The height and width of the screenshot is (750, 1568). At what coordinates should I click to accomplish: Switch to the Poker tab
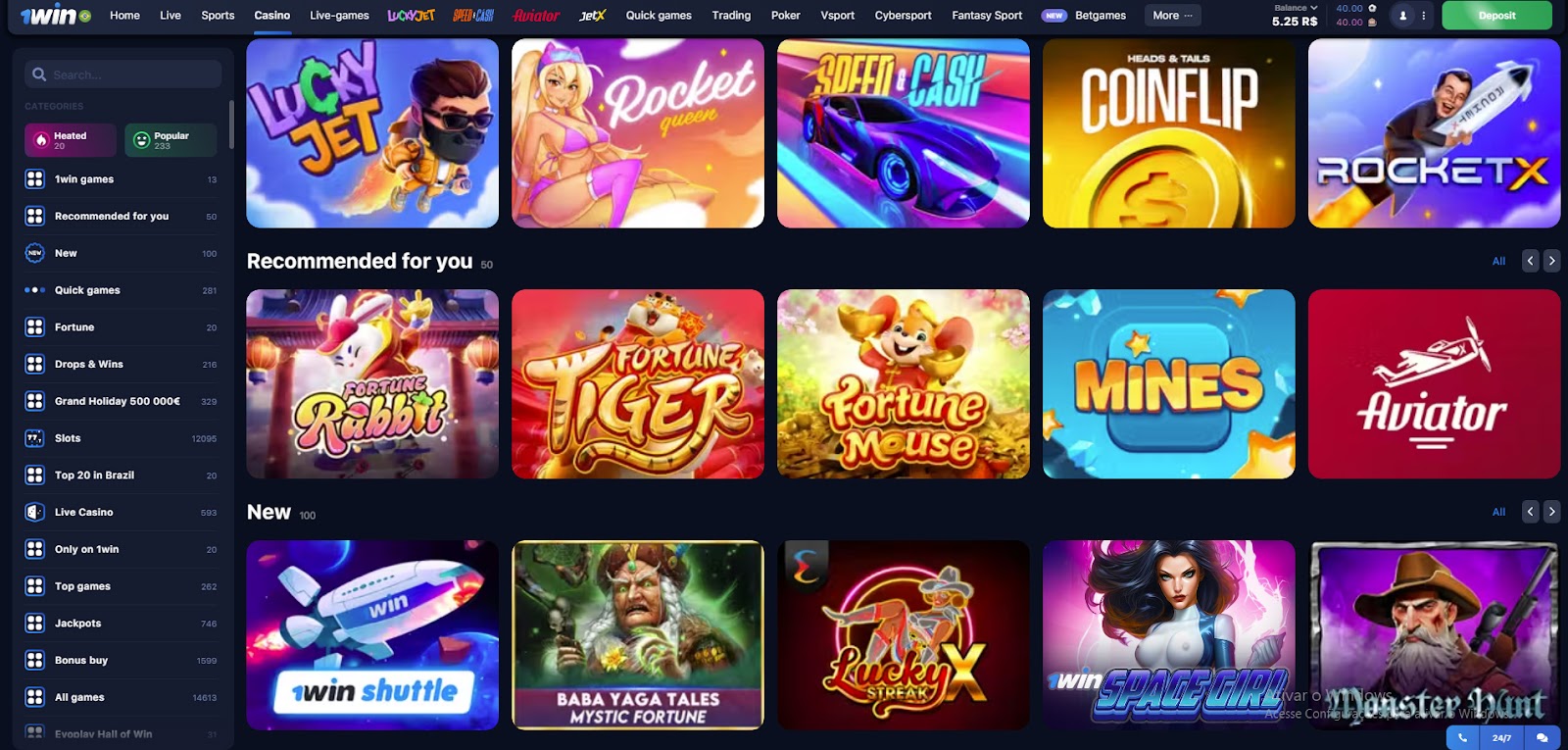(x=785, y=16)
